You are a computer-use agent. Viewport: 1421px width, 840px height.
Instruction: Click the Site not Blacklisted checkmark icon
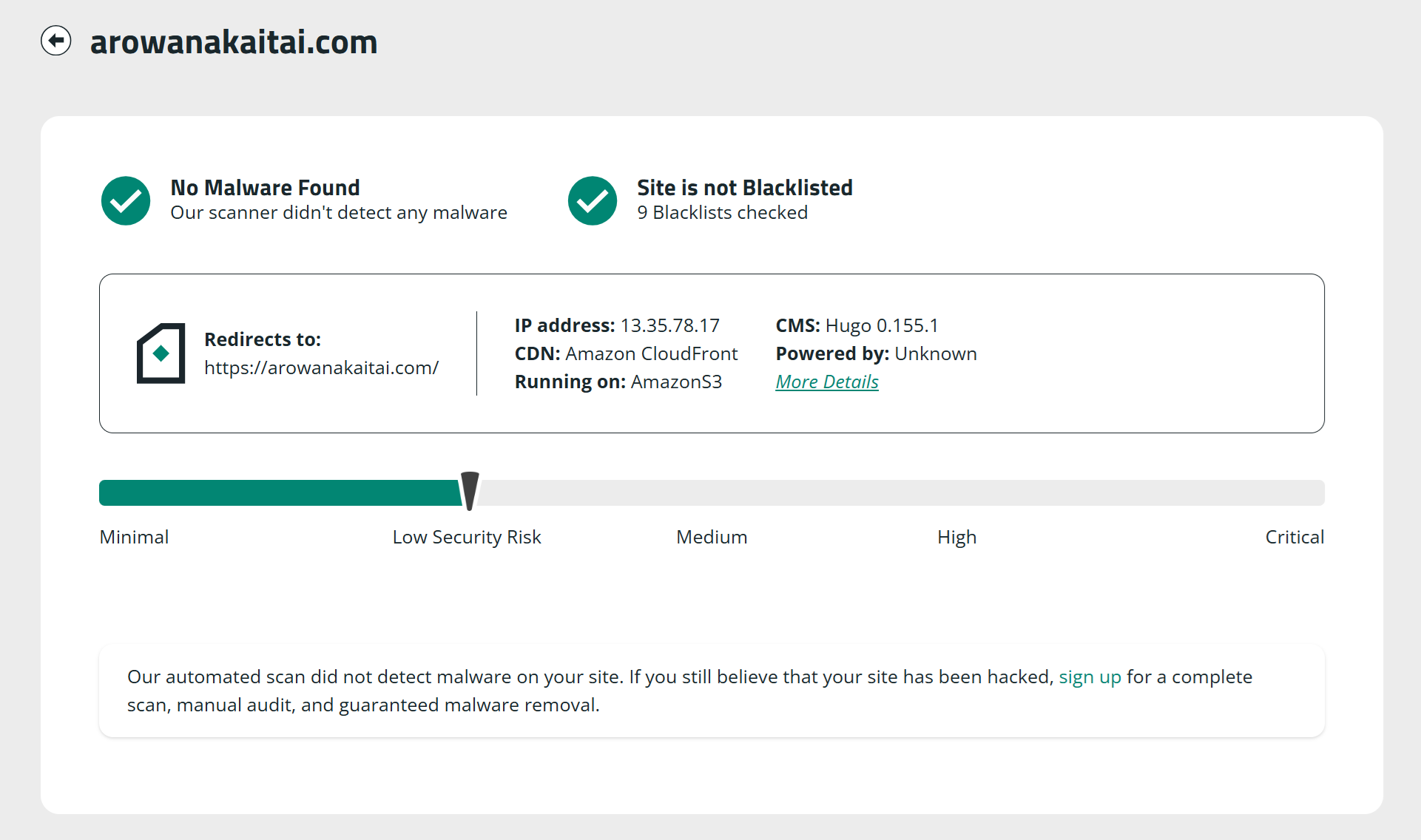[x=593, y=200]
